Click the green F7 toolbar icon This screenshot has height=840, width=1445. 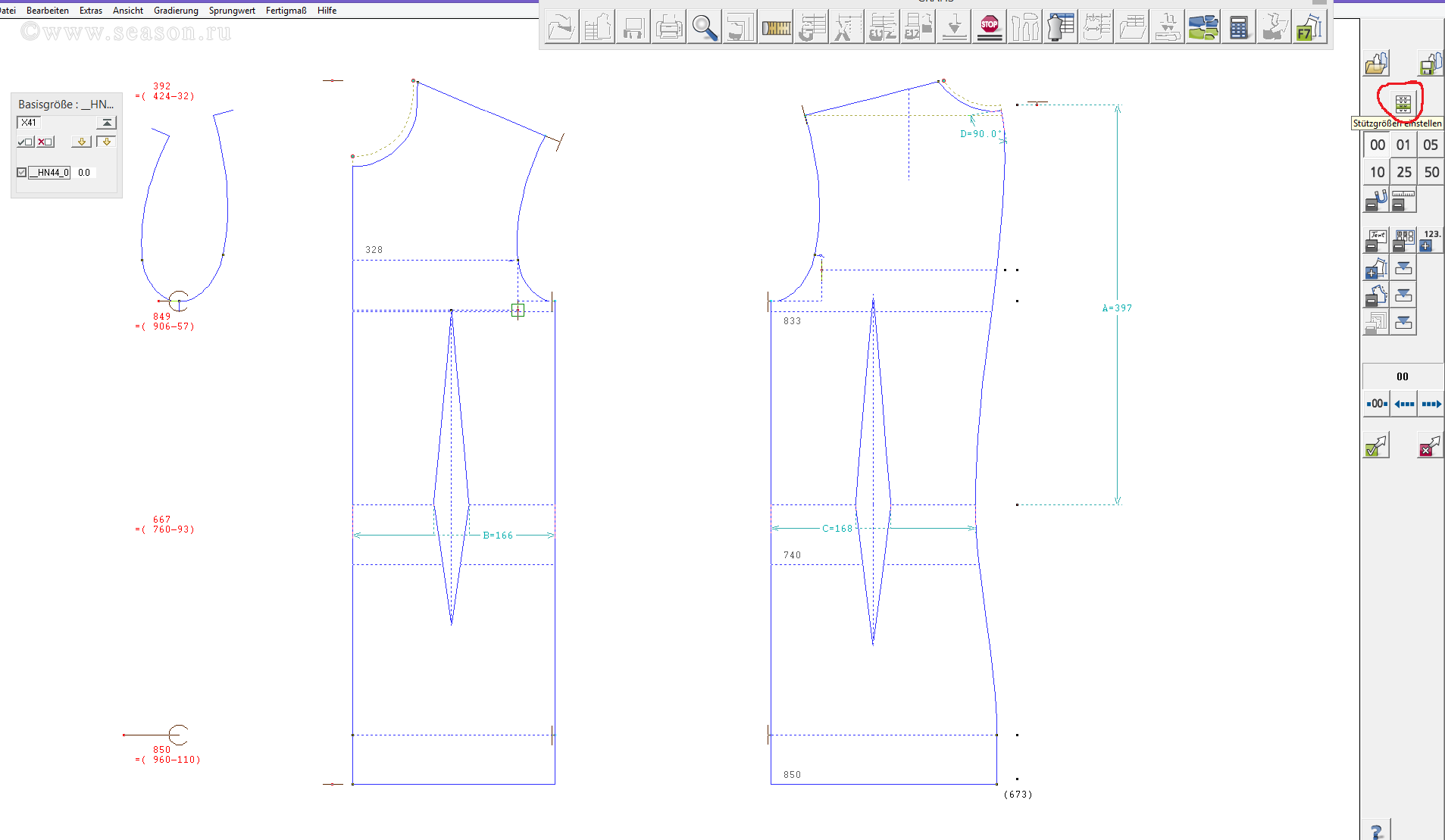pos(1309,28)
